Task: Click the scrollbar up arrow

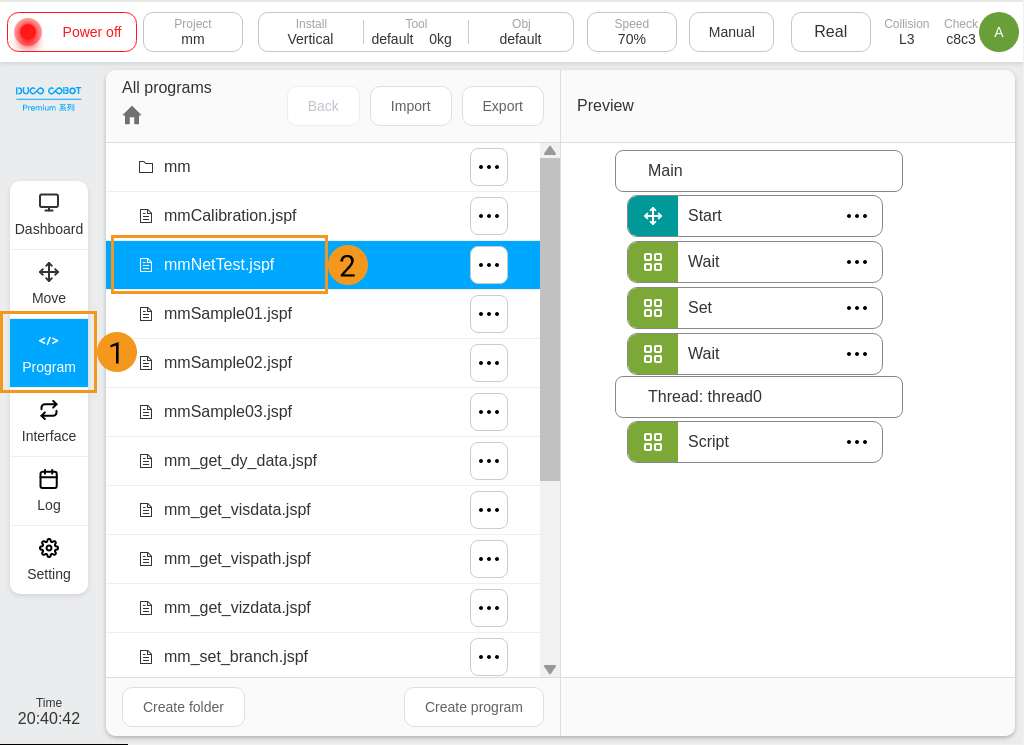Action: 550,151
